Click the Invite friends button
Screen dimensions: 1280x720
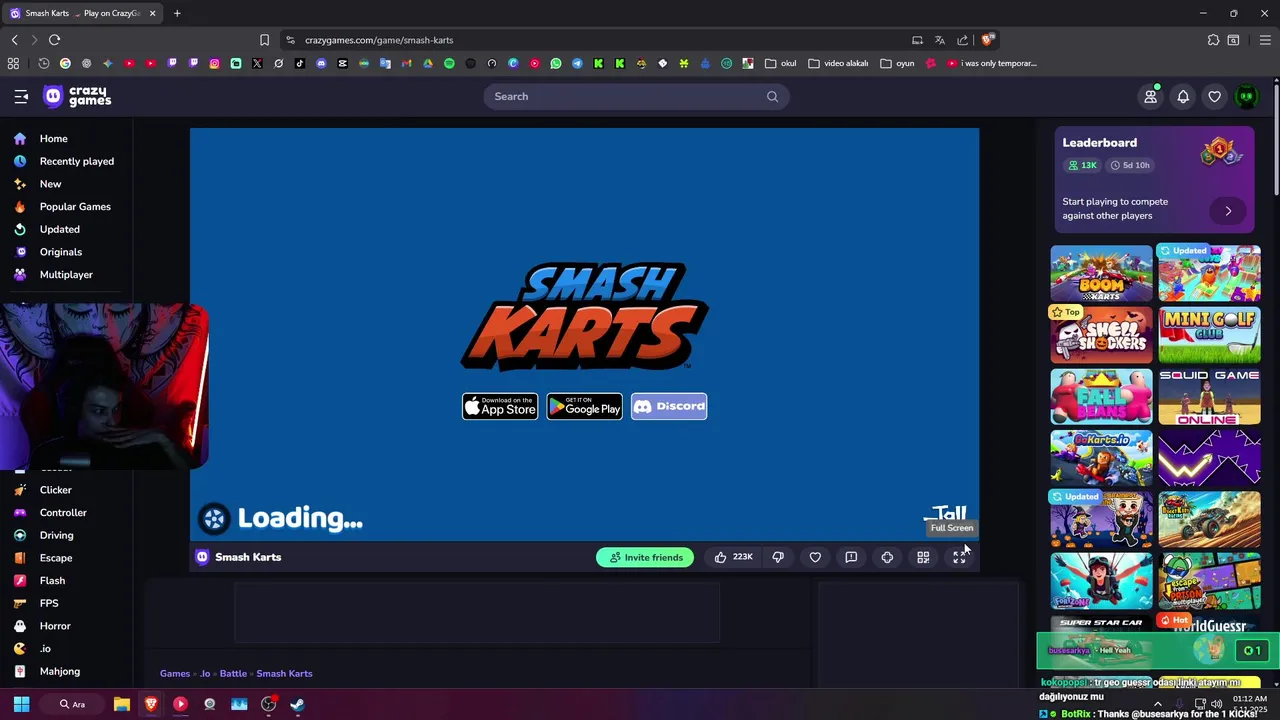(x=645, y=557)
